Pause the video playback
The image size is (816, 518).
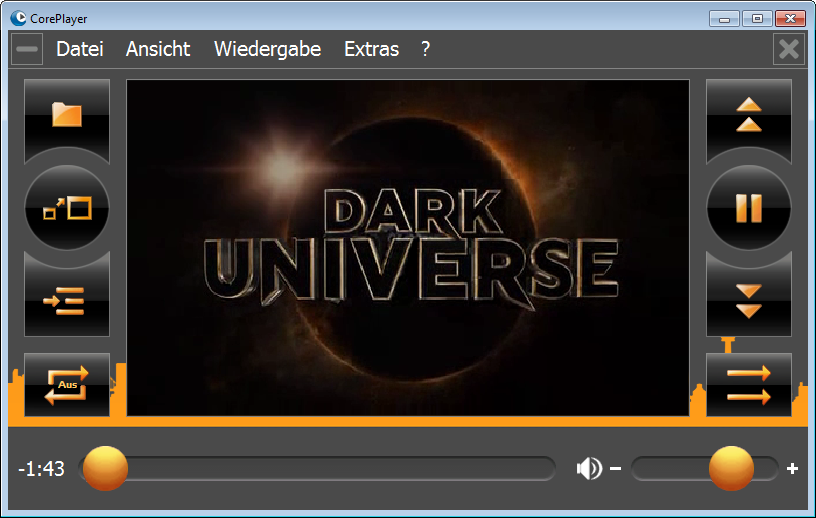click(x=749, y=208)
